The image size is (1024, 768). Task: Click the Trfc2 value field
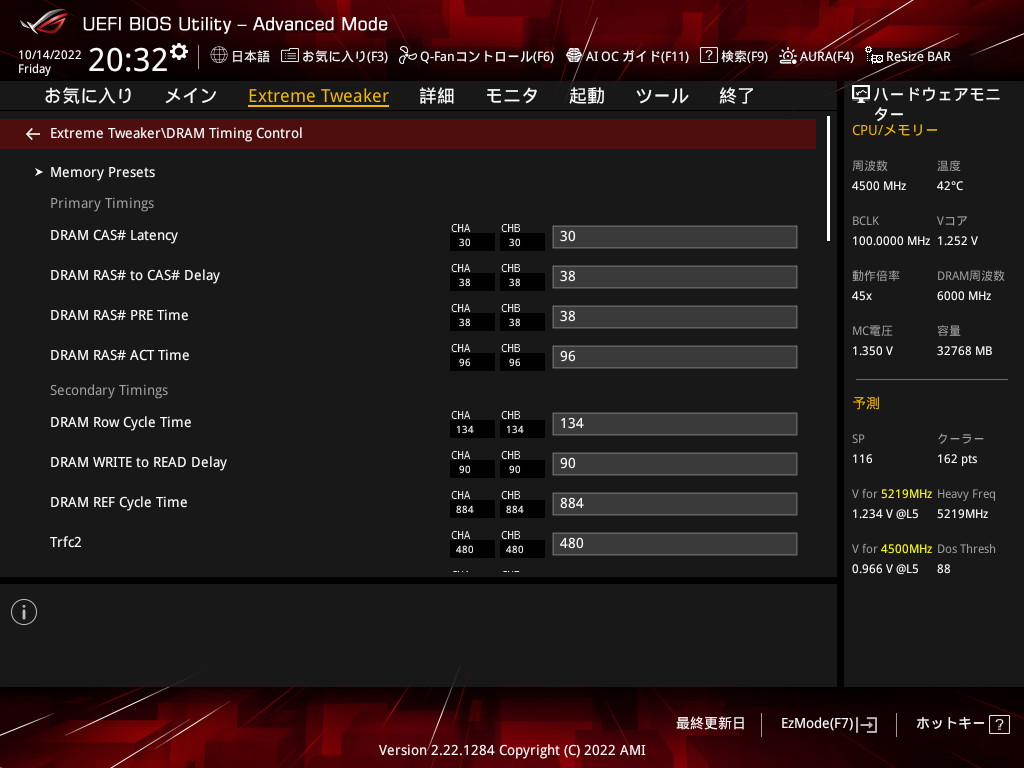tap(675, 543)
